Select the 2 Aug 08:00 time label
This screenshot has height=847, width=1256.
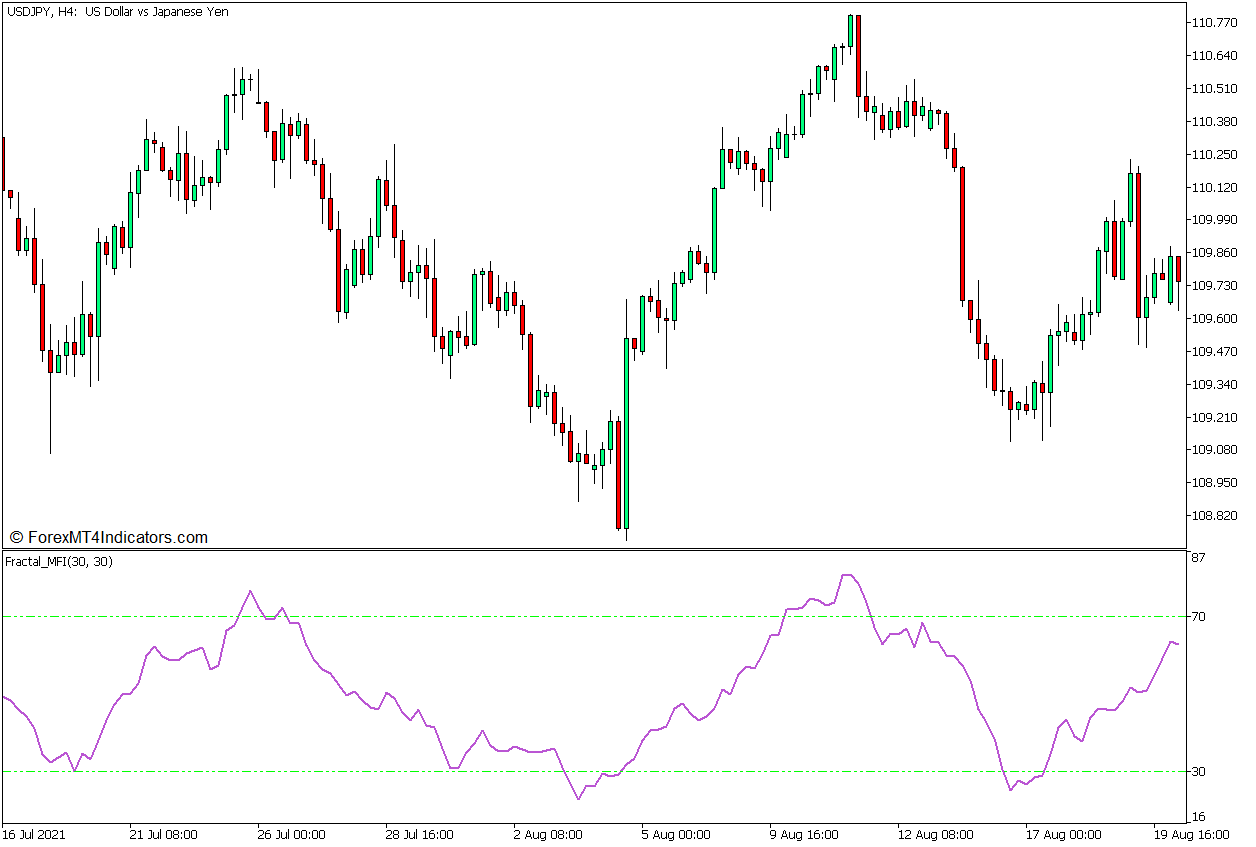pos(547,834)
